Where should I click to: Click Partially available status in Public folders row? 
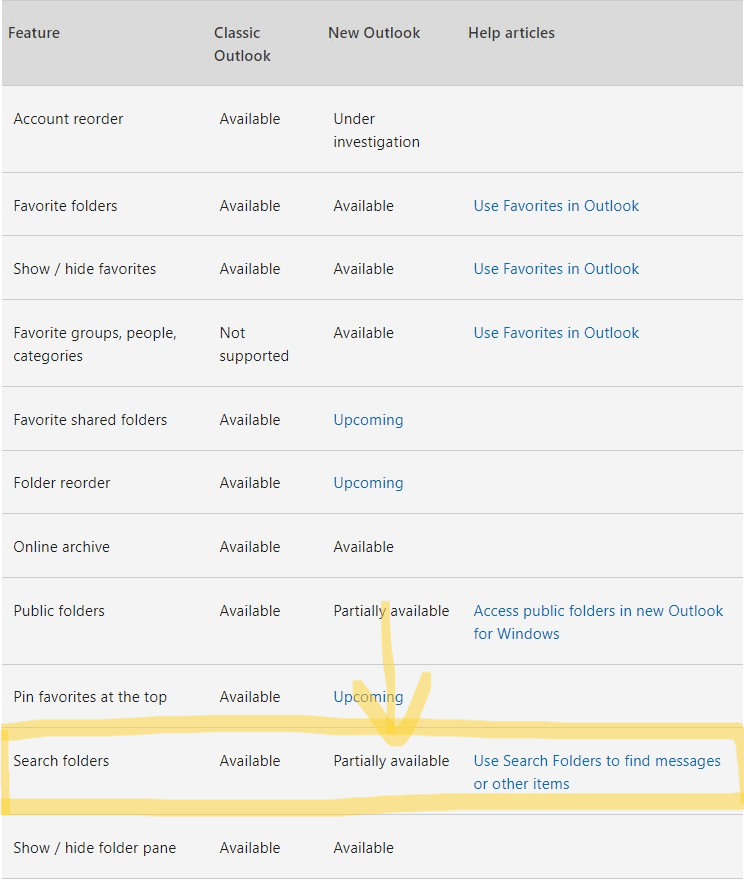391,611
